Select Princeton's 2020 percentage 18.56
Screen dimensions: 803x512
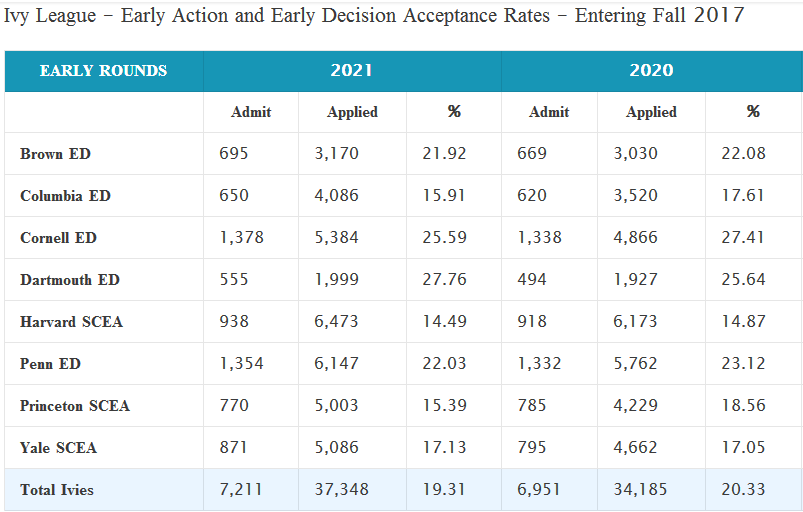743,406
